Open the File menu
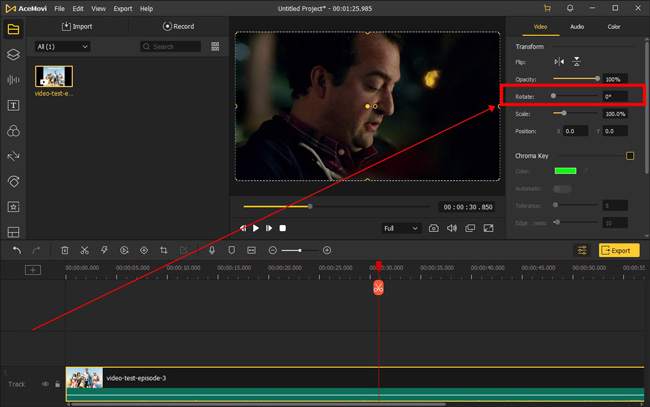The width and height of the screenshot is (650, 407). pos(60,8)
